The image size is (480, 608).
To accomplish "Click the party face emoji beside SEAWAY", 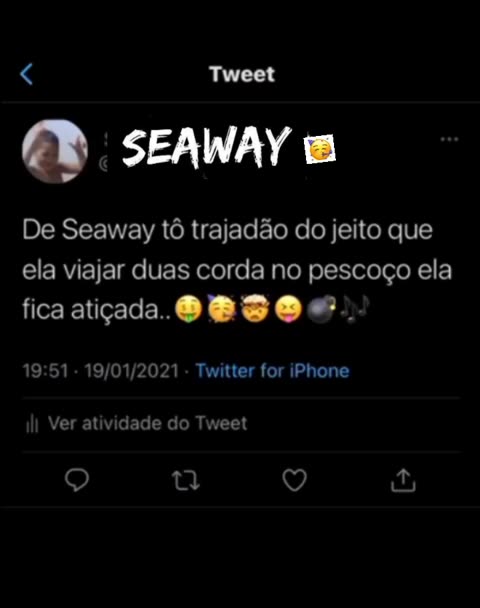I will point(319,149).
